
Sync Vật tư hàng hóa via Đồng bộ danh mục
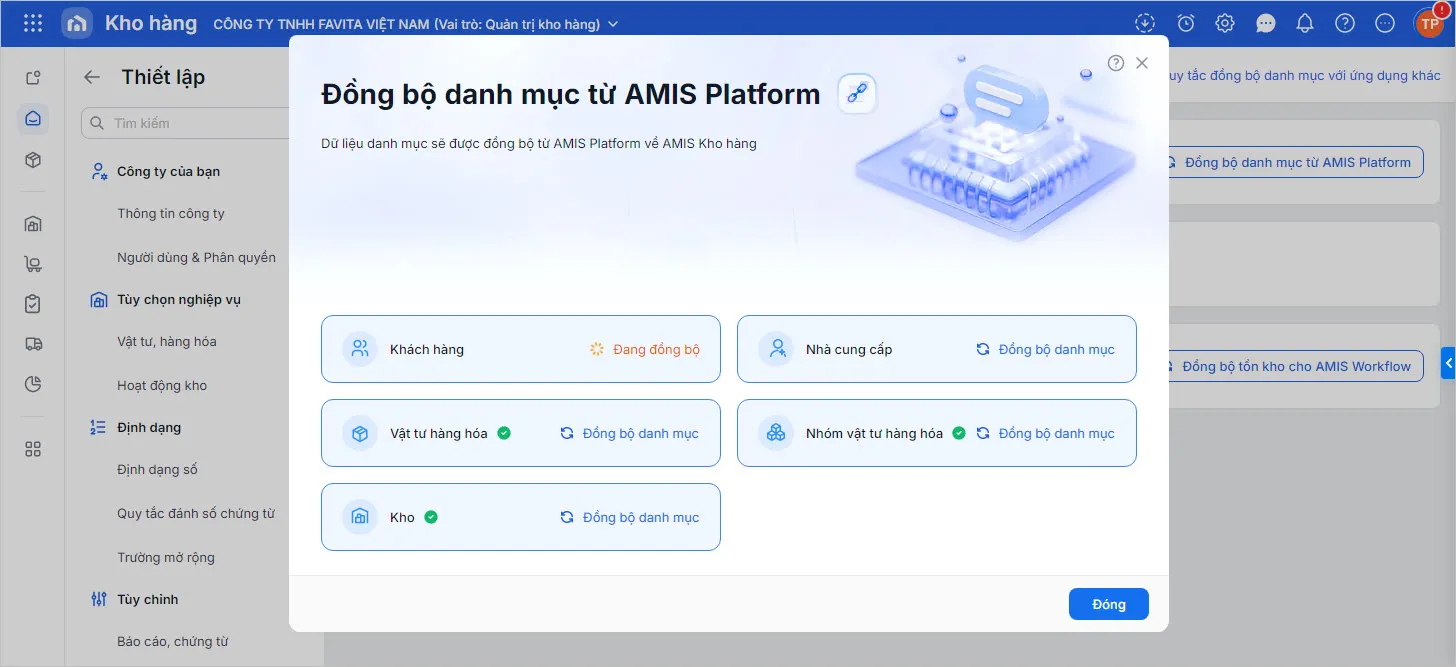pos(629,433)
